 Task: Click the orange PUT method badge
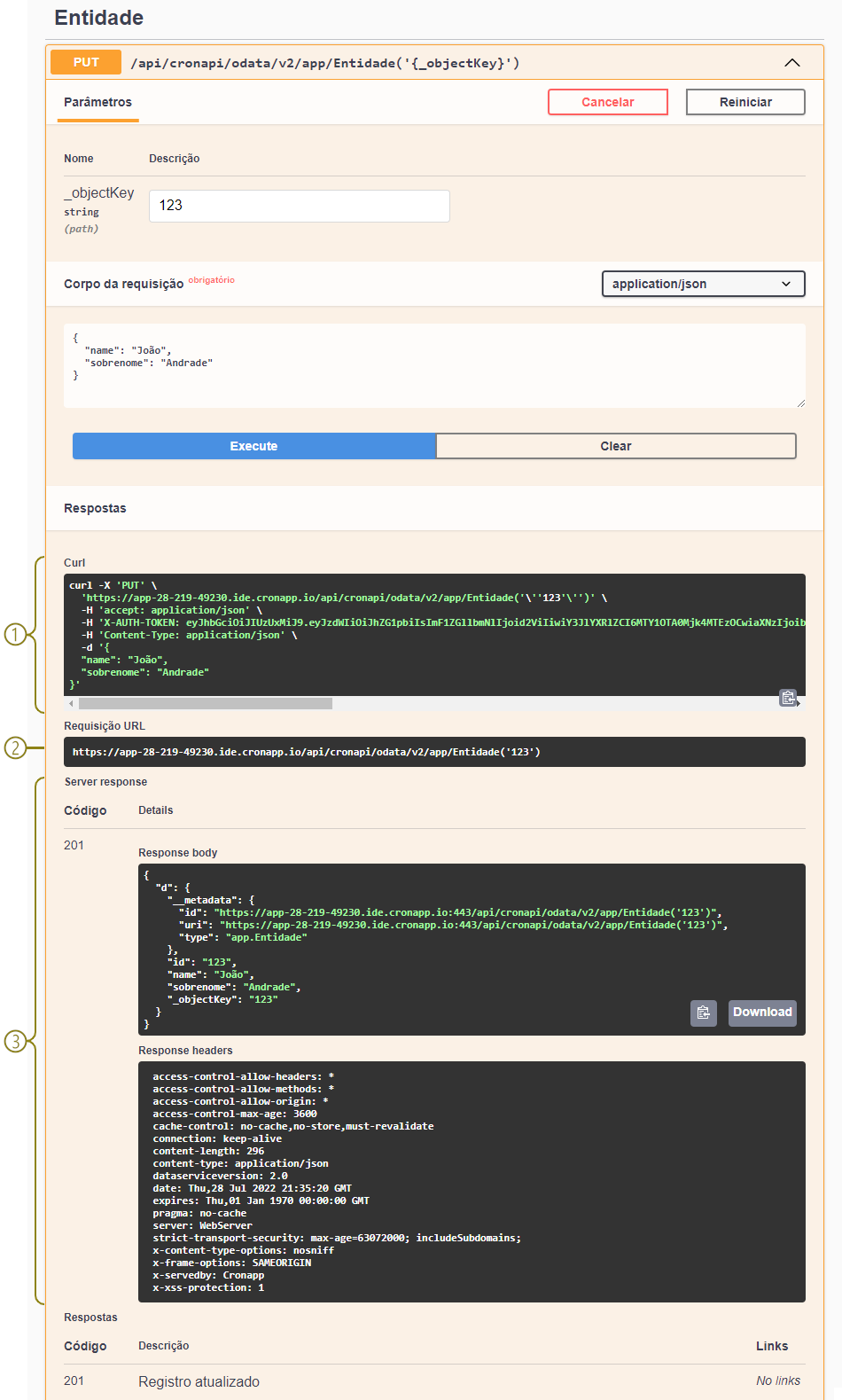(86, 62)
